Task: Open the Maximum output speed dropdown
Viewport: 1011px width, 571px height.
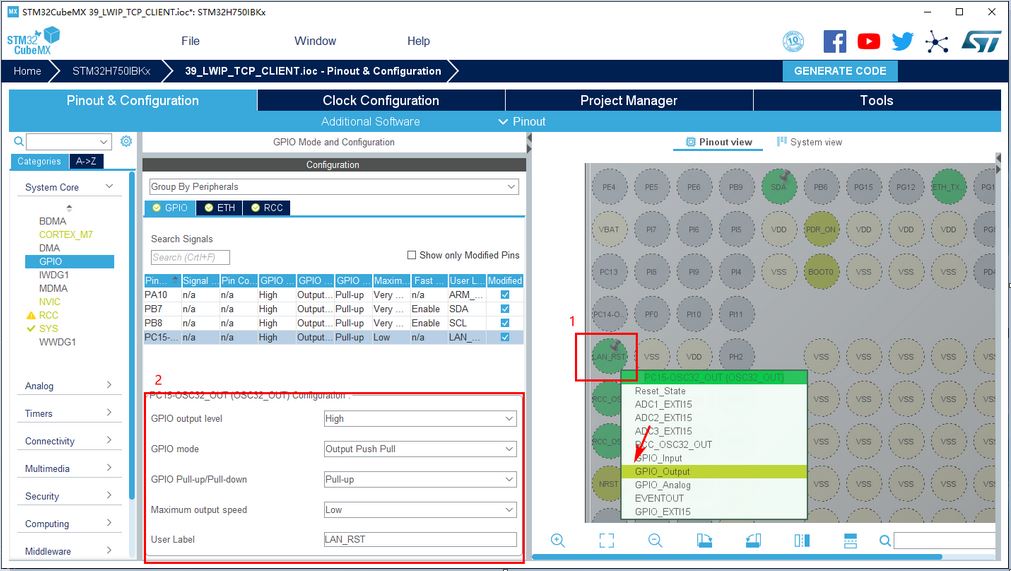Action: click(420, 509)
